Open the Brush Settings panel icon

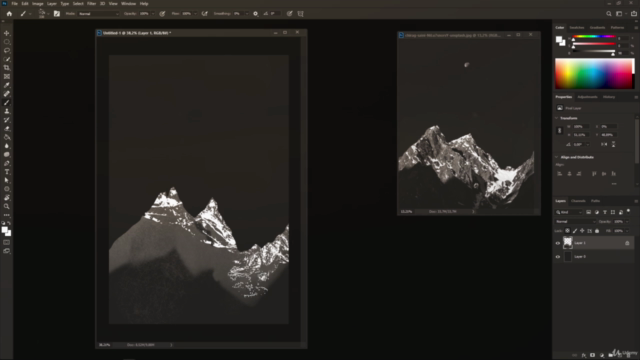[x=57, y=13]
